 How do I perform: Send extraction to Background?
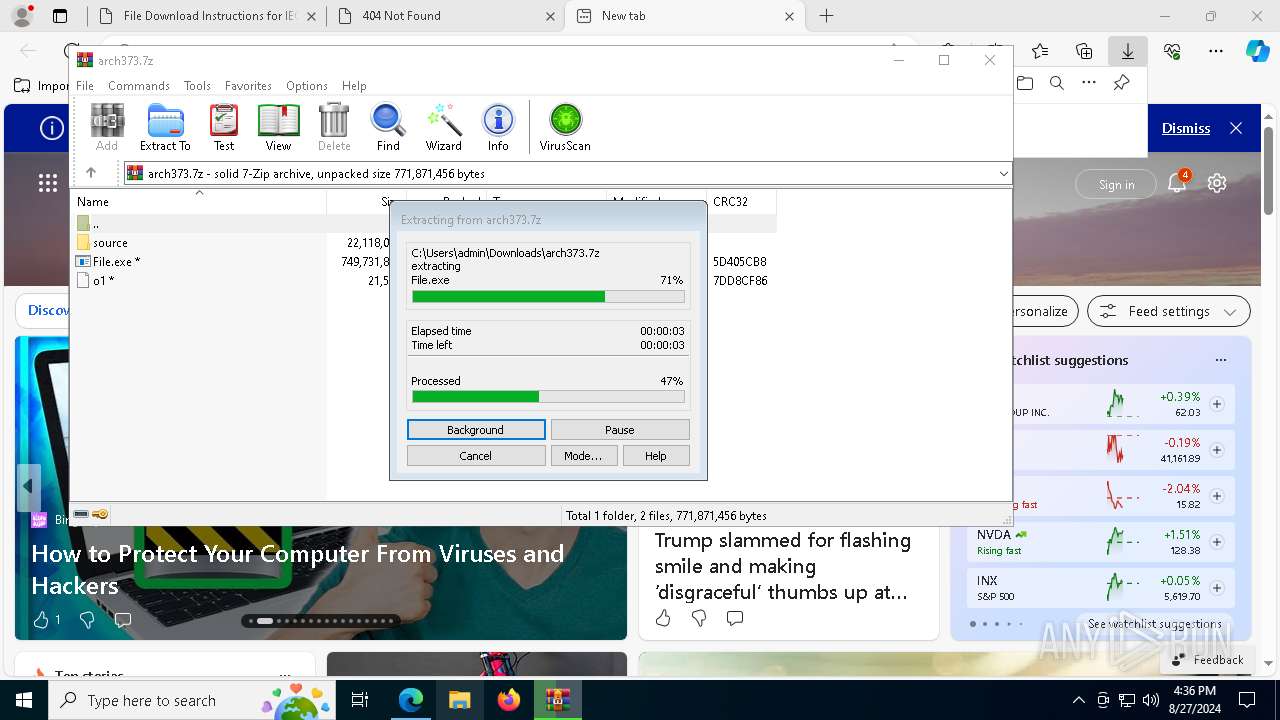tap(476, 430)
